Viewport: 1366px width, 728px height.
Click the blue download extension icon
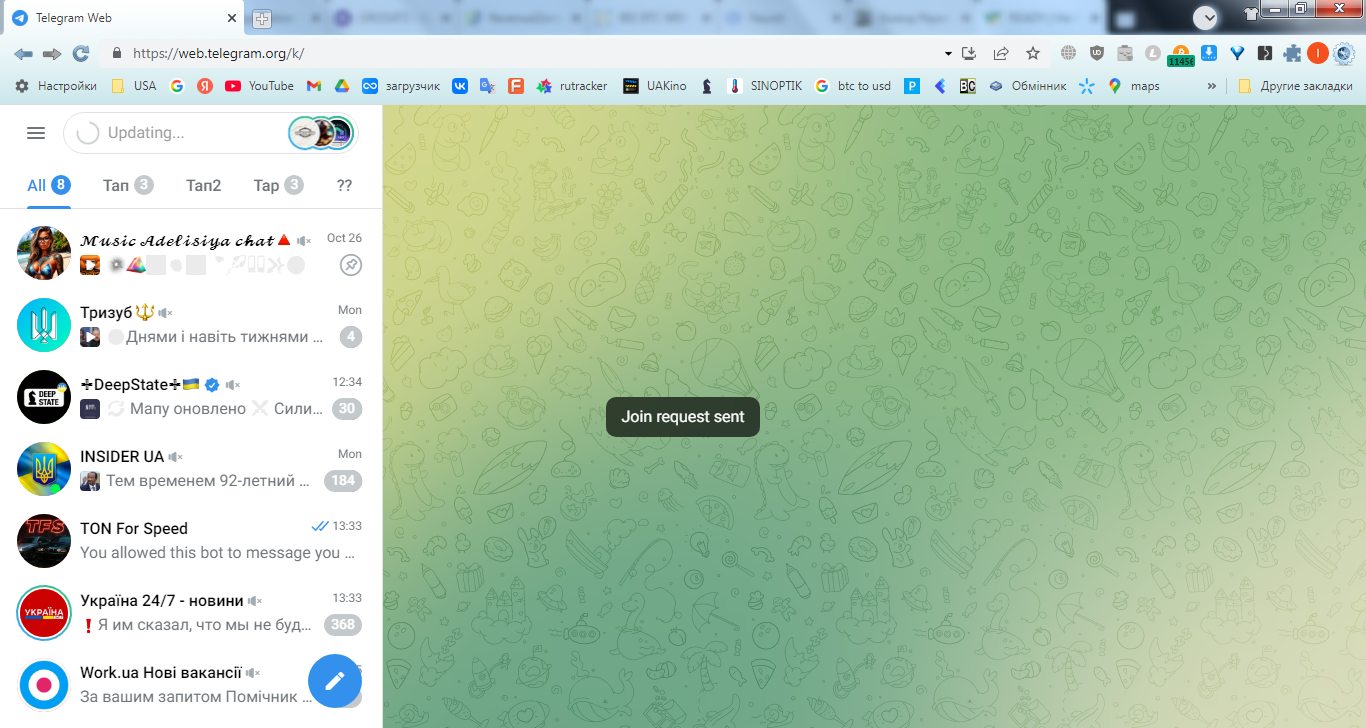pyautogui.click(x=1209, y=53)
